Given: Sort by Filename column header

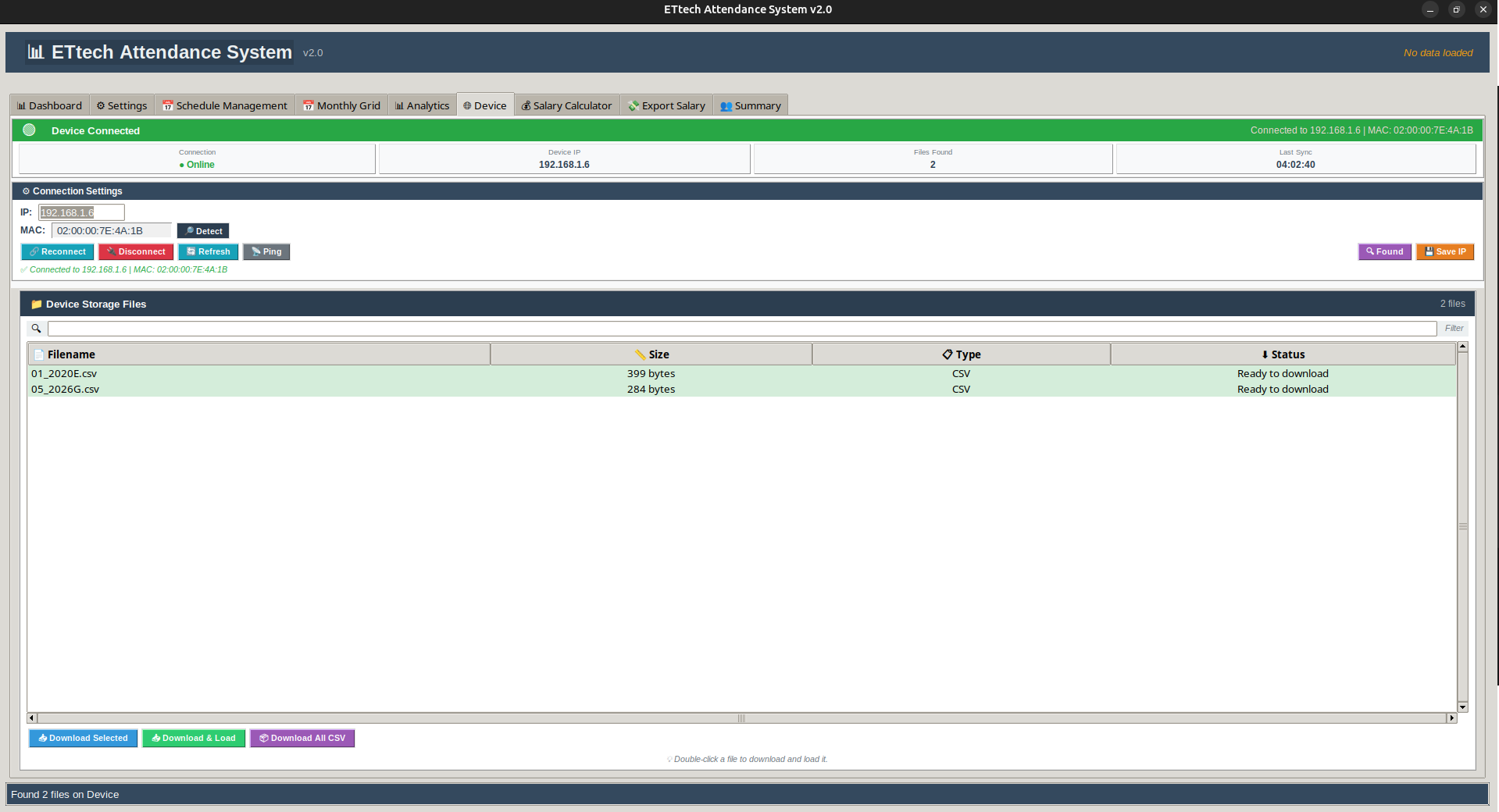Looking at the screenshot, I should [259, 354].
